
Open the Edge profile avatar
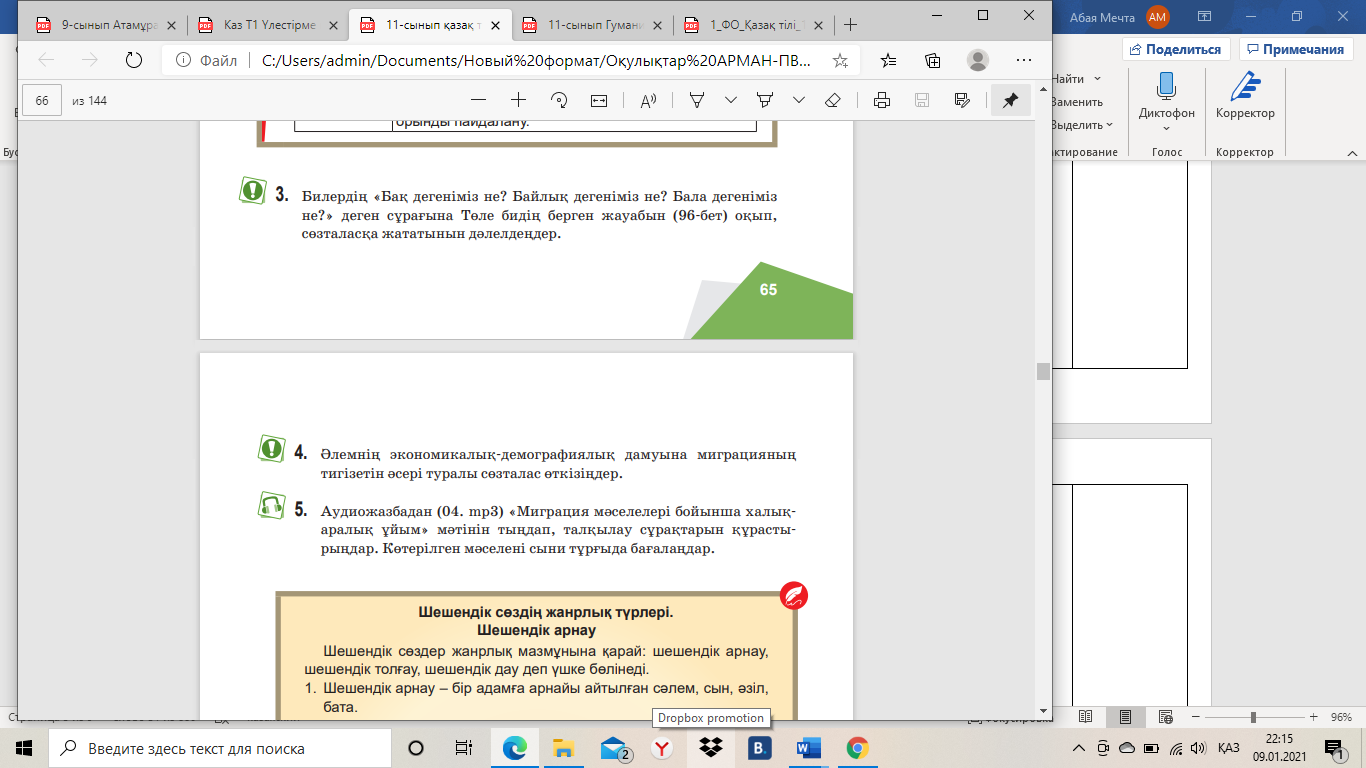point(978,60)
